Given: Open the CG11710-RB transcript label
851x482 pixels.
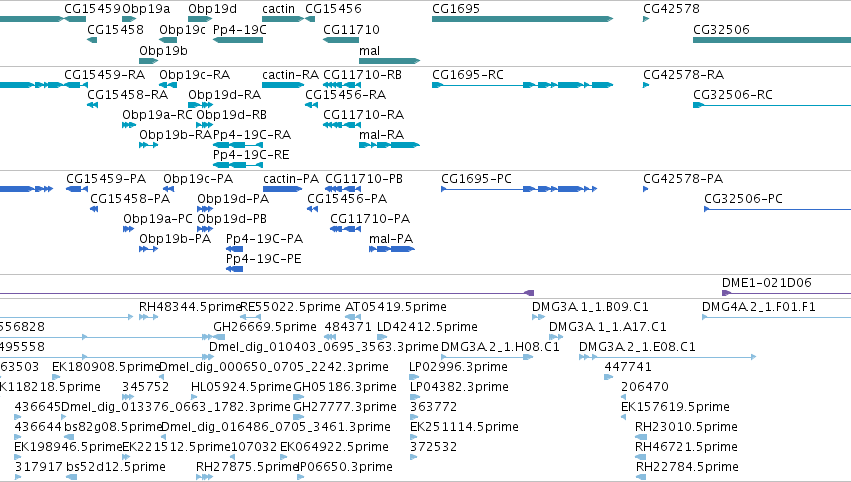Looking at the screenshot, I should 363,74.
